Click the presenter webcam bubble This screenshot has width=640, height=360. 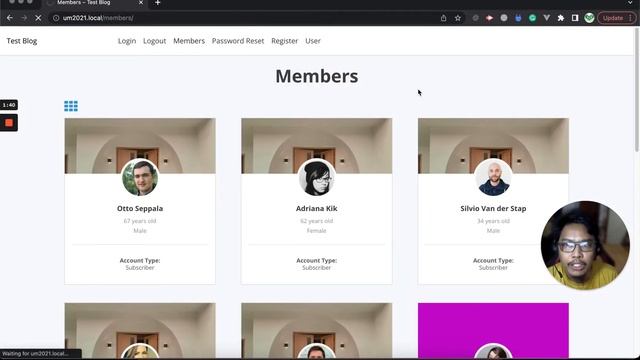(x=585, y=245)
